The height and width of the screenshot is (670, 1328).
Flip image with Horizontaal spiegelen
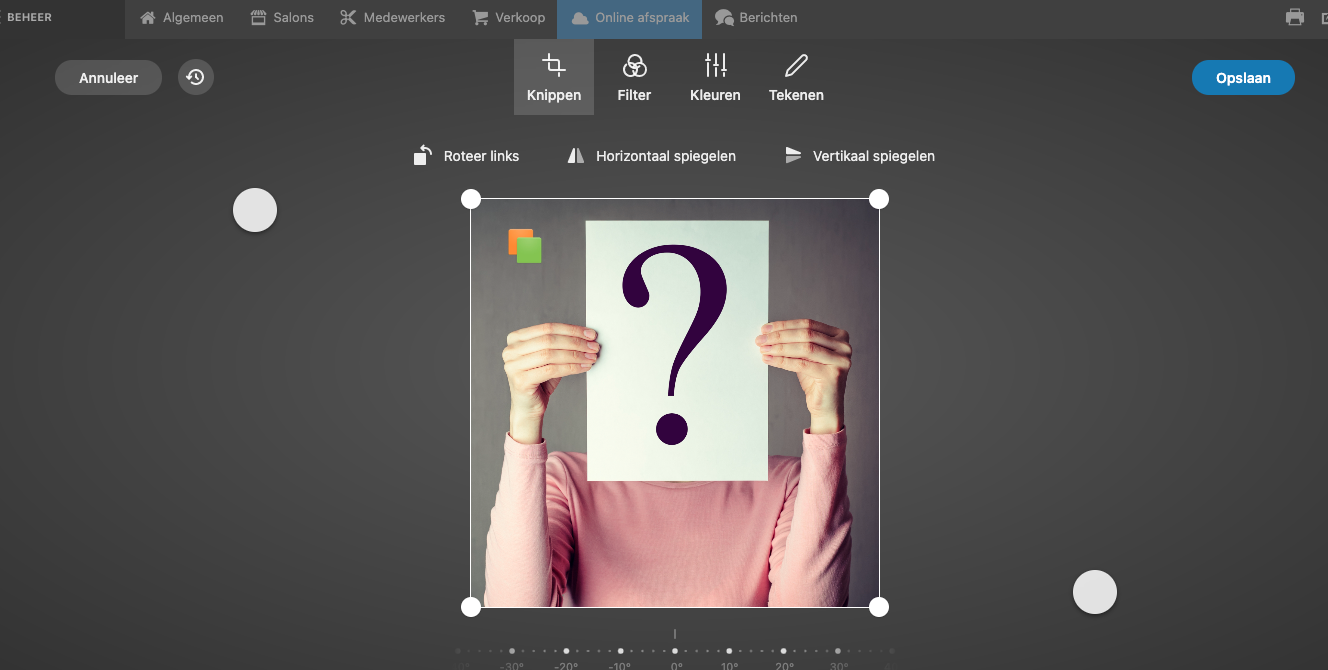[651, 156]
